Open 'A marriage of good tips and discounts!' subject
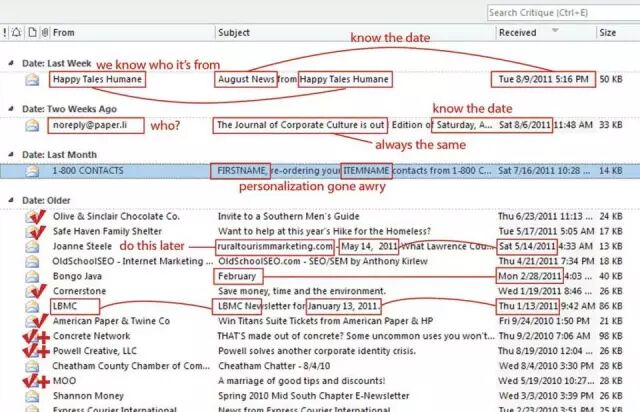Viewport: 640px width, 412px height. coord(301,381)
